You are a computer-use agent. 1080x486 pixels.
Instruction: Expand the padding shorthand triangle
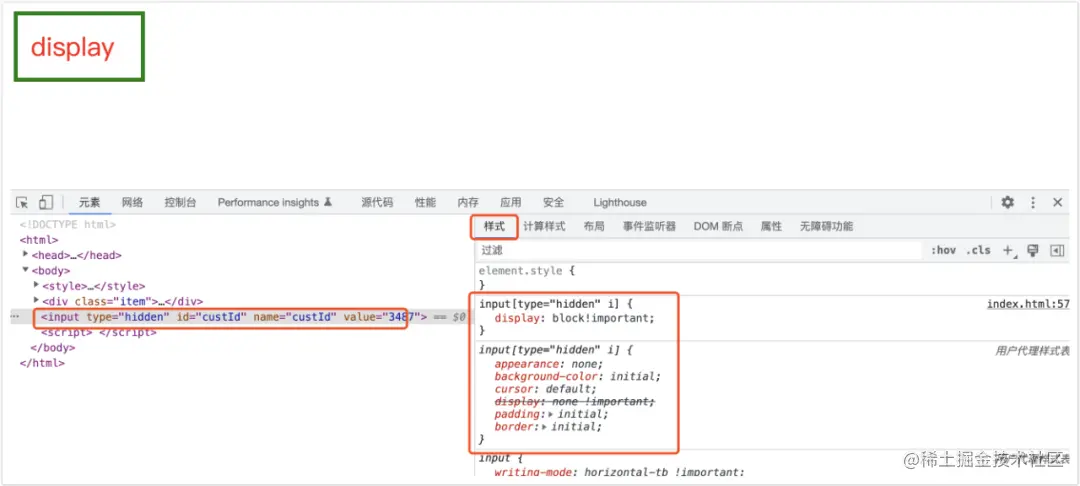point(550,414)
